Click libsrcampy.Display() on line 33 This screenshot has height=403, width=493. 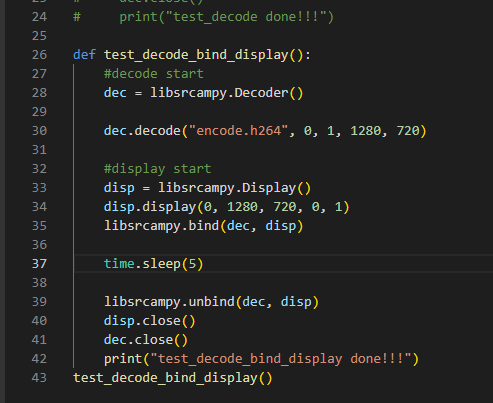tap(234, 188)
